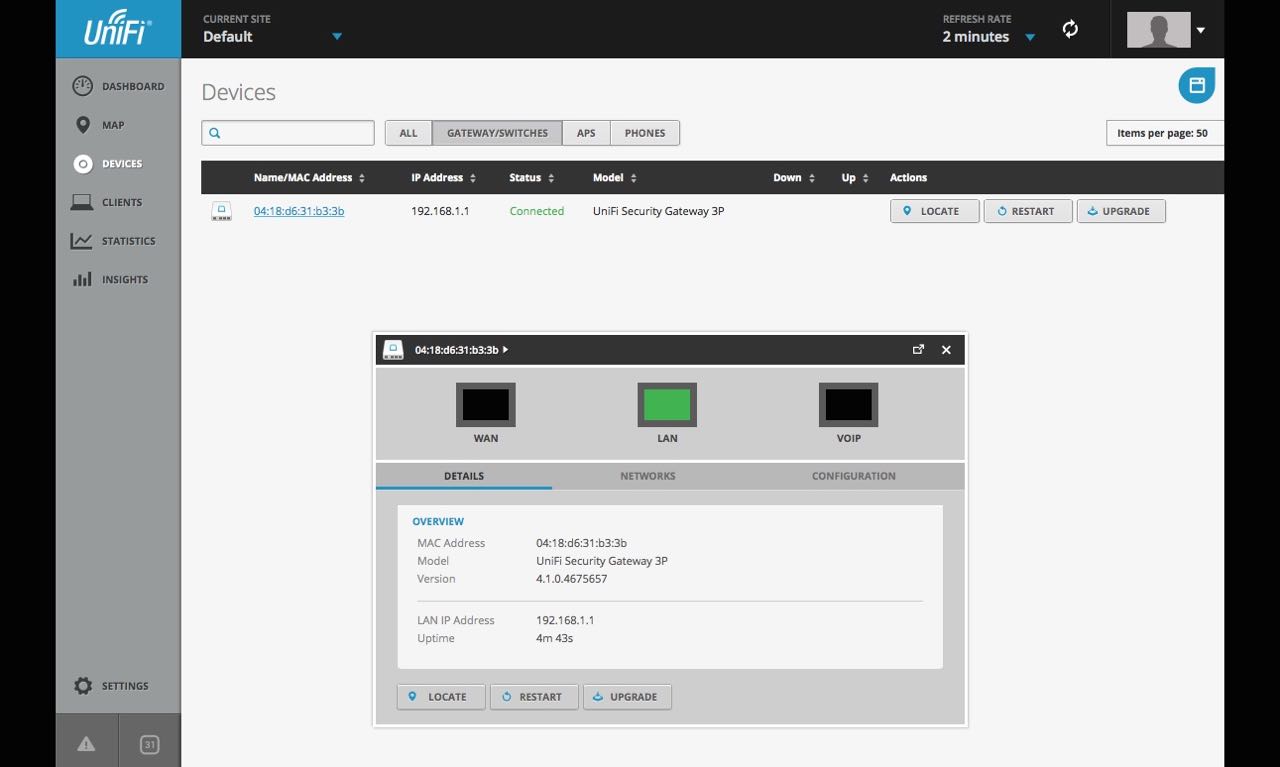Switch to the Configuration tab

[x=853, y=476]
